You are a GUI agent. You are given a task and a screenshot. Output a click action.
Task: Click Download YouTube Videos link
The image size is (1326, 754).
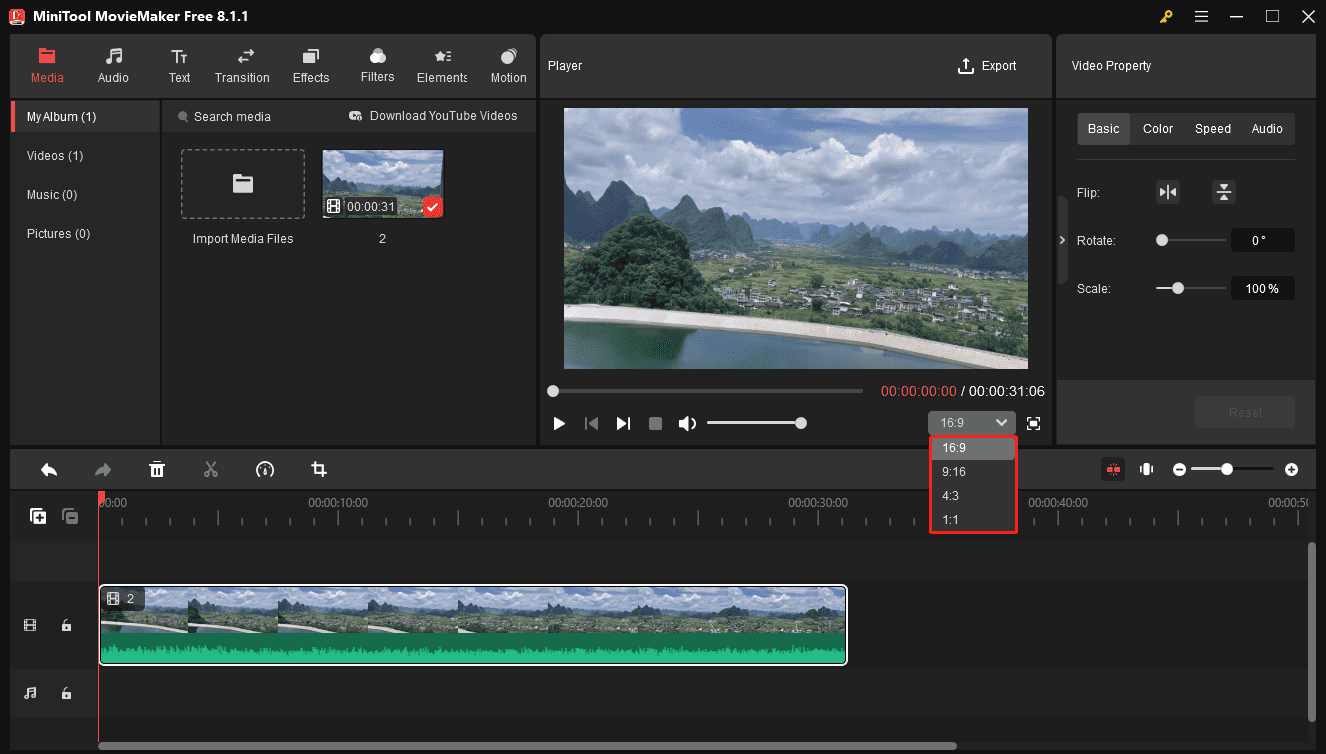point(433,116)
